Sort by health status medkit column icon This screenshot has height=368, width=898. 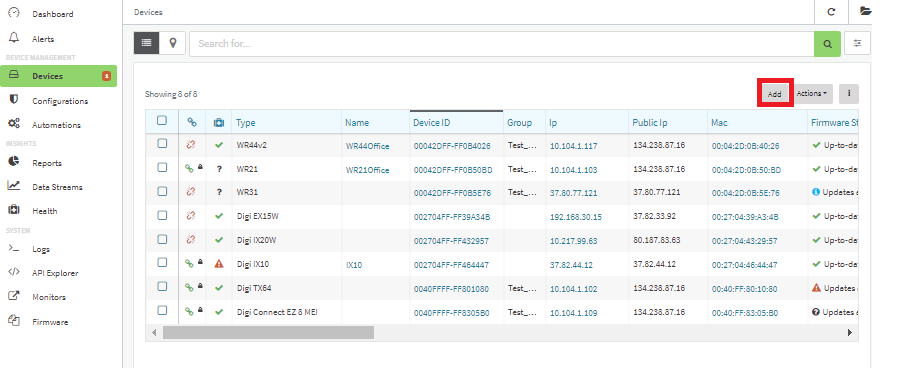click(218, 122)
